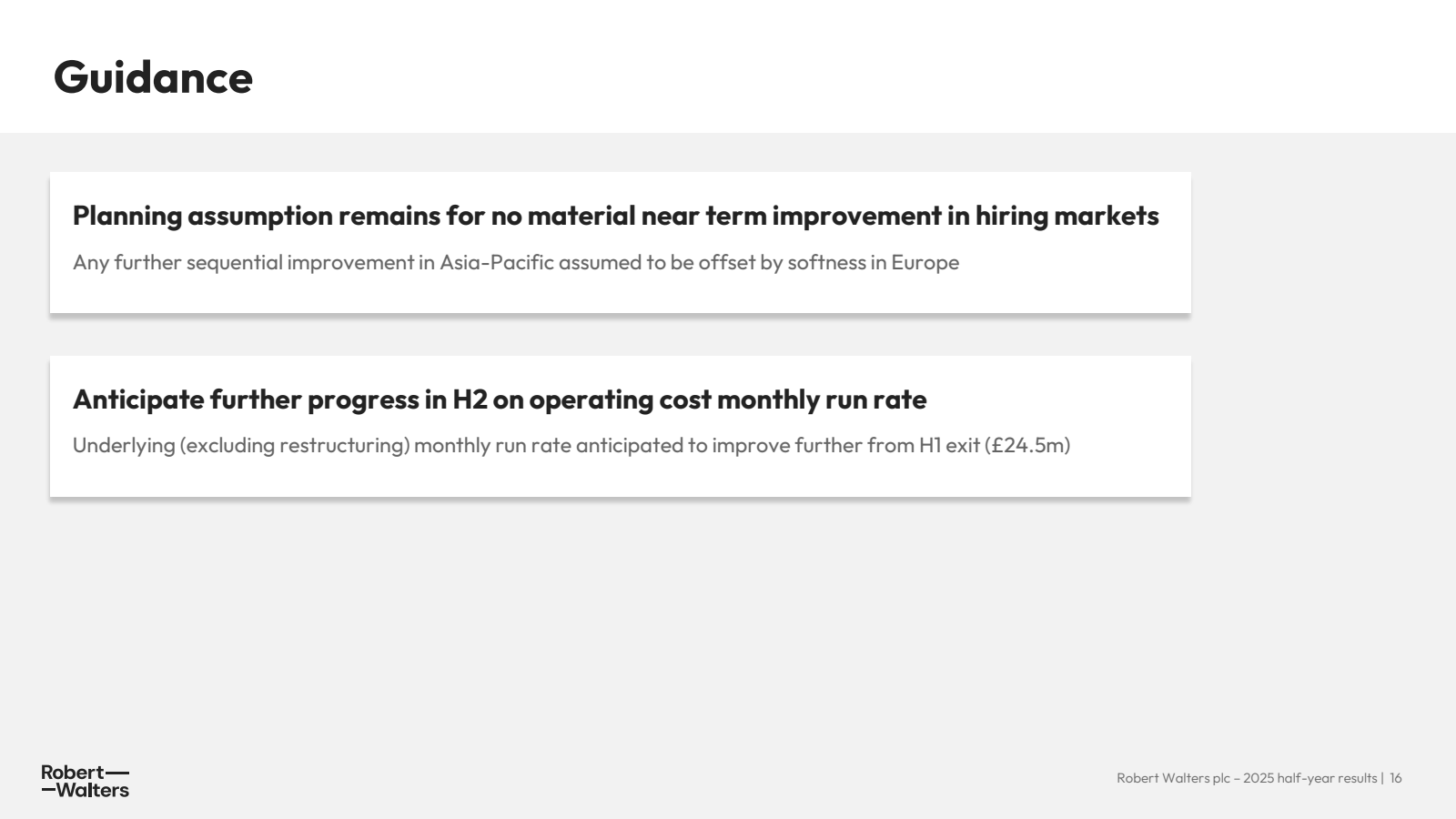The width and height of the screenshot is (1456, 819).
Task: Select the Guidance slide title
Action: 153,77
